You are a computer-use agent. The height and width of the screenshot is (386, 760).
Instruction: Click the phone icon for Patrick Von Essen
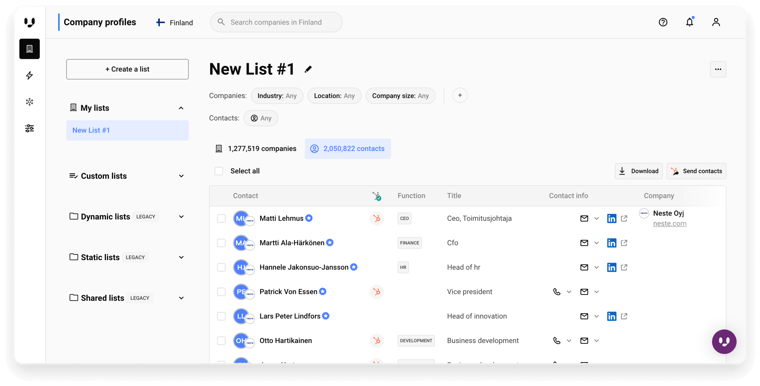[556, 292]
